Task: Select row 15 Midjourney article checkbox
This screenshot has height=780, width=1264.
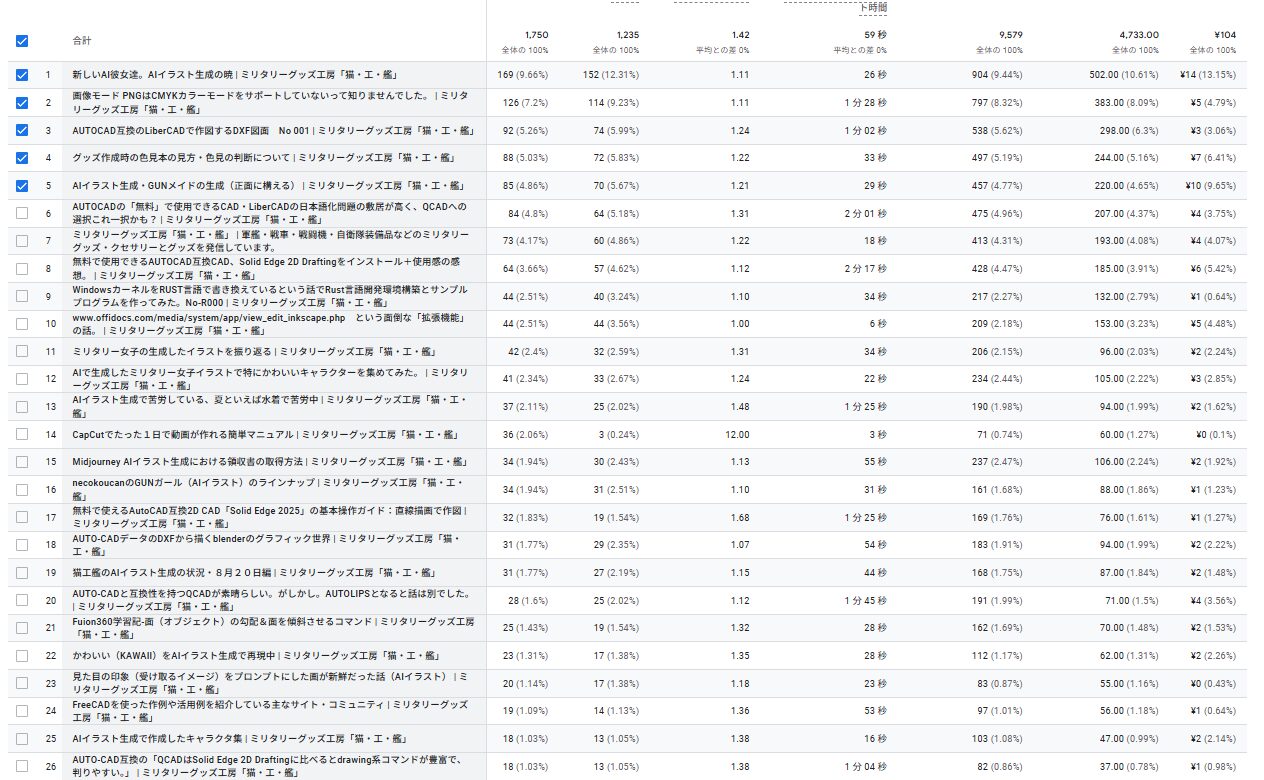Action: tap(22, 462)
